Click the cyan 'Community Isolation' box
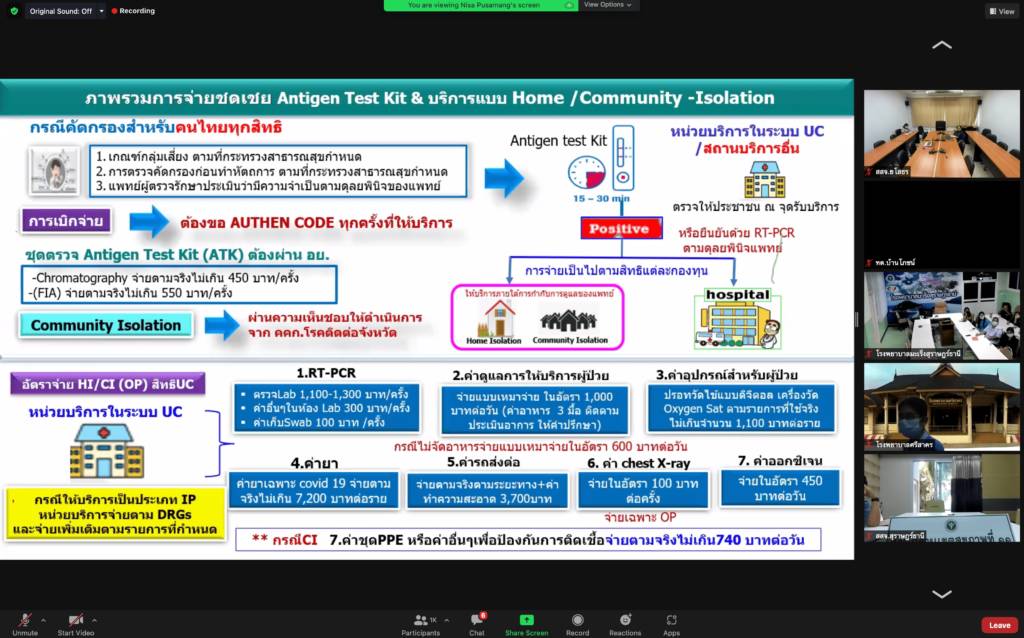 (x=106, y=325)
